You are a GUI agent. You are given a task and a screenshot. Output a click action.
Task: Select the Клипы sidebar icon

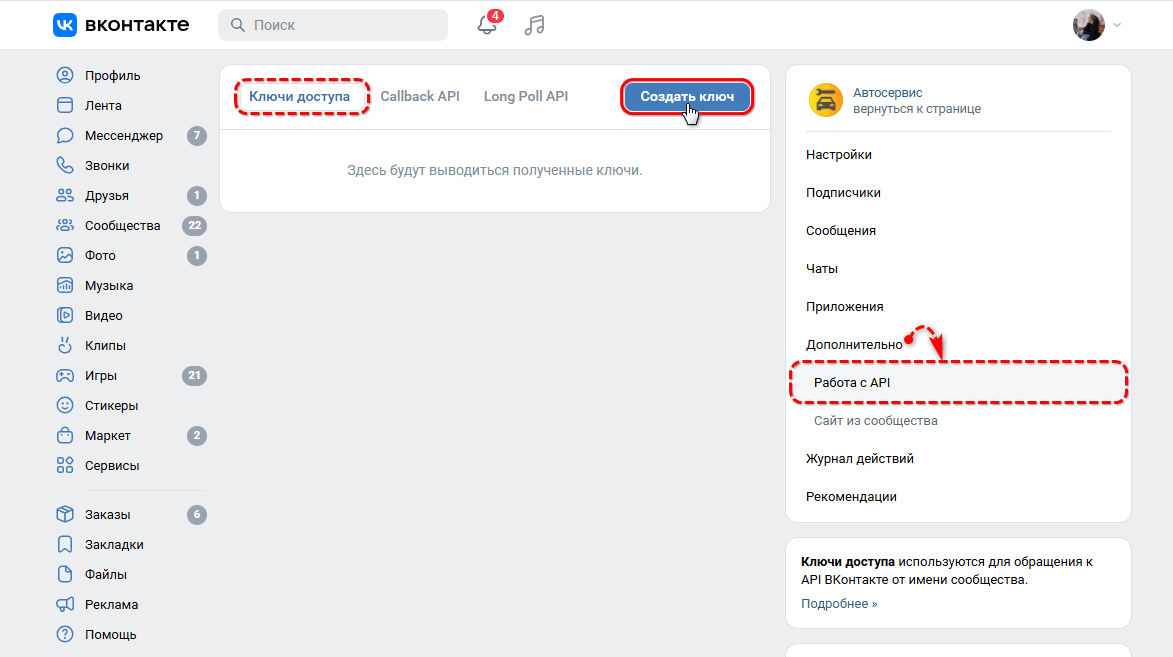(65, 345)
